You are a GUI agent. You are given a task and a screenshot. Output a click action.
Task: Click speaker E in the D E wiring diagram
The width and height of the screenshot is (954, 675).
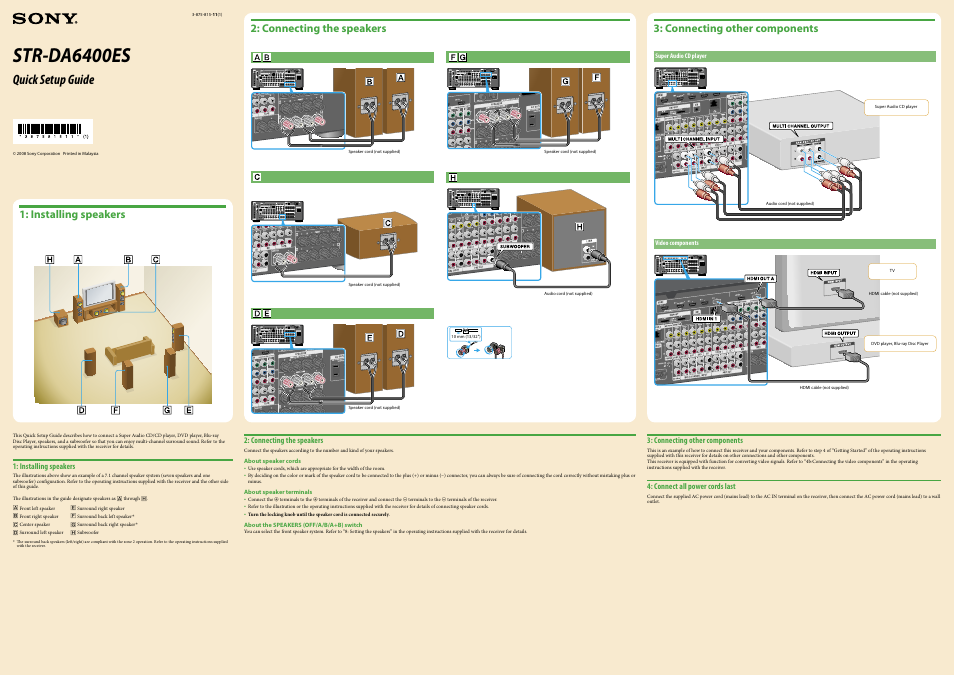tap(359, 359)
